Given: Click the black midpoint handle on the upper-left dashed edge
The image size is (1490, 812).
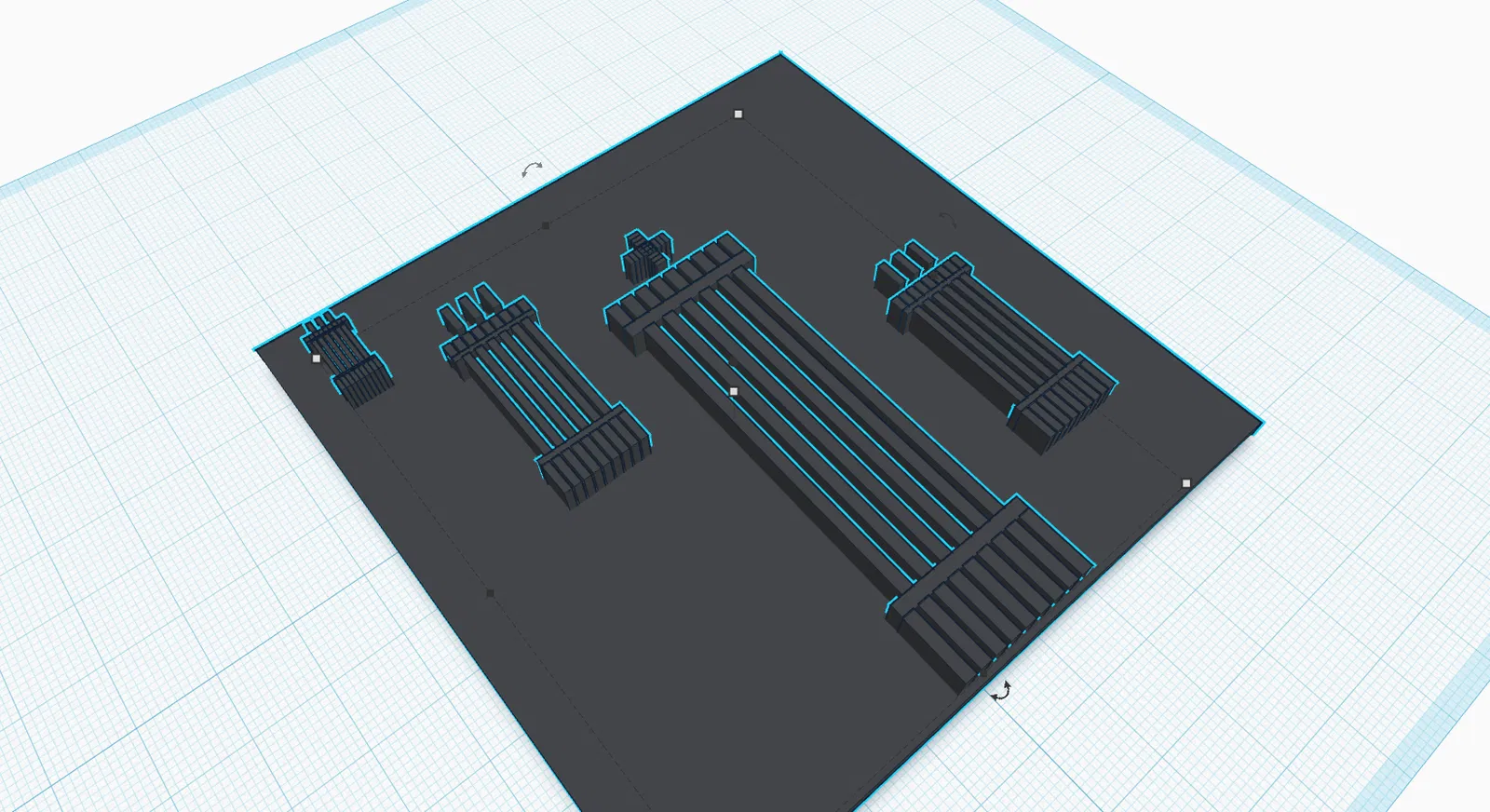Looking at the screenshot, I should 546,225.
